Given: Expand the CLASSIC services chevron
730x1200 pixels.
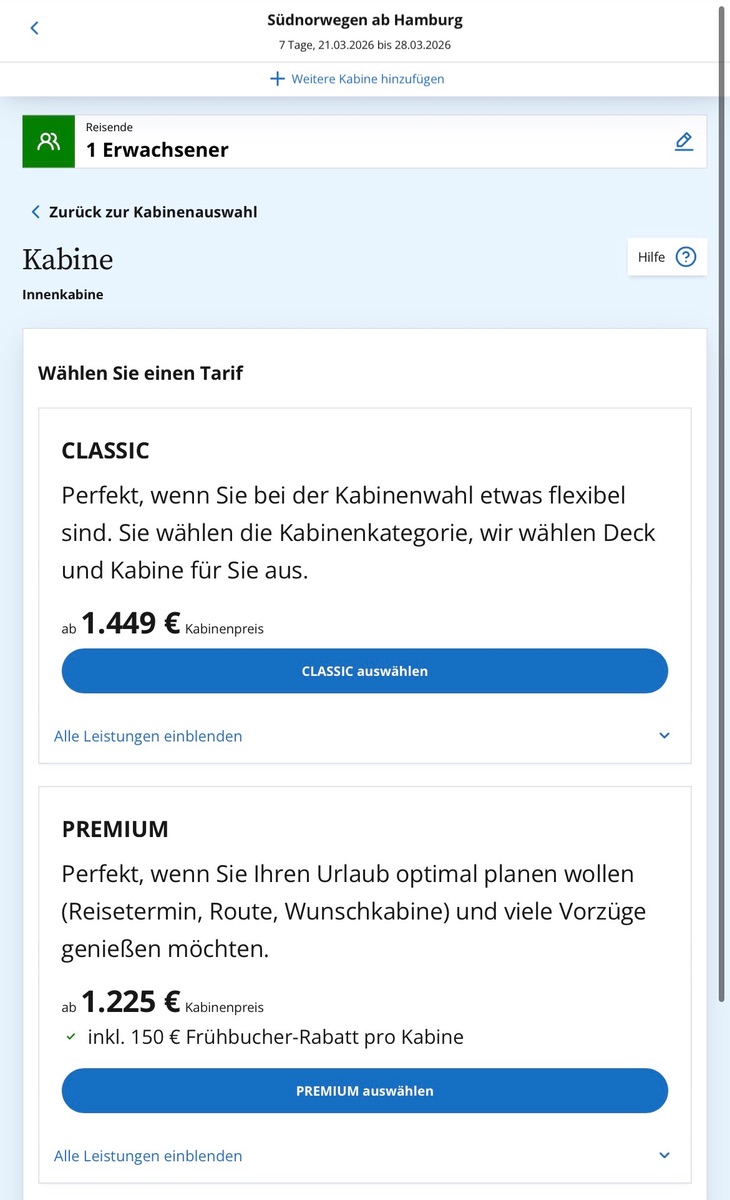Looking at the screenshot, I should click(x=665, y=736).
